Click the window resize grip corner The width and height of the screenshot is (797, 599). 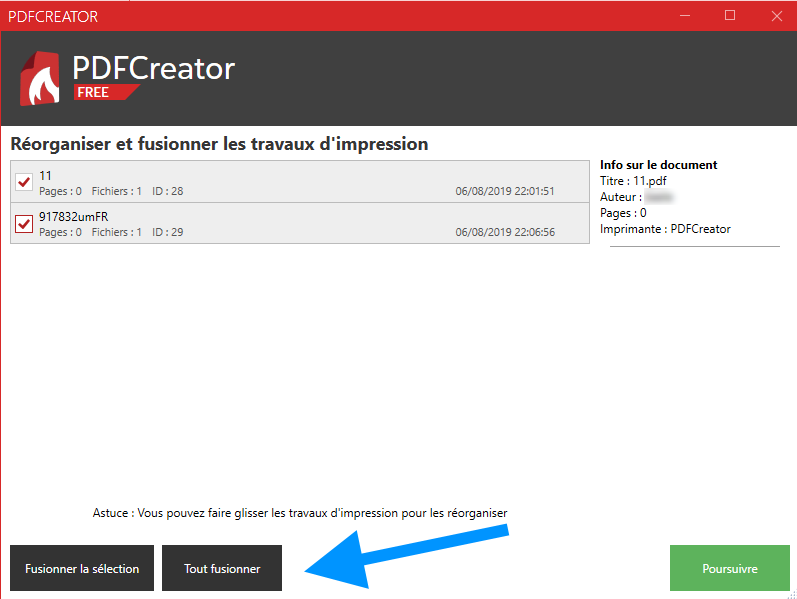[x=791, y=594]
